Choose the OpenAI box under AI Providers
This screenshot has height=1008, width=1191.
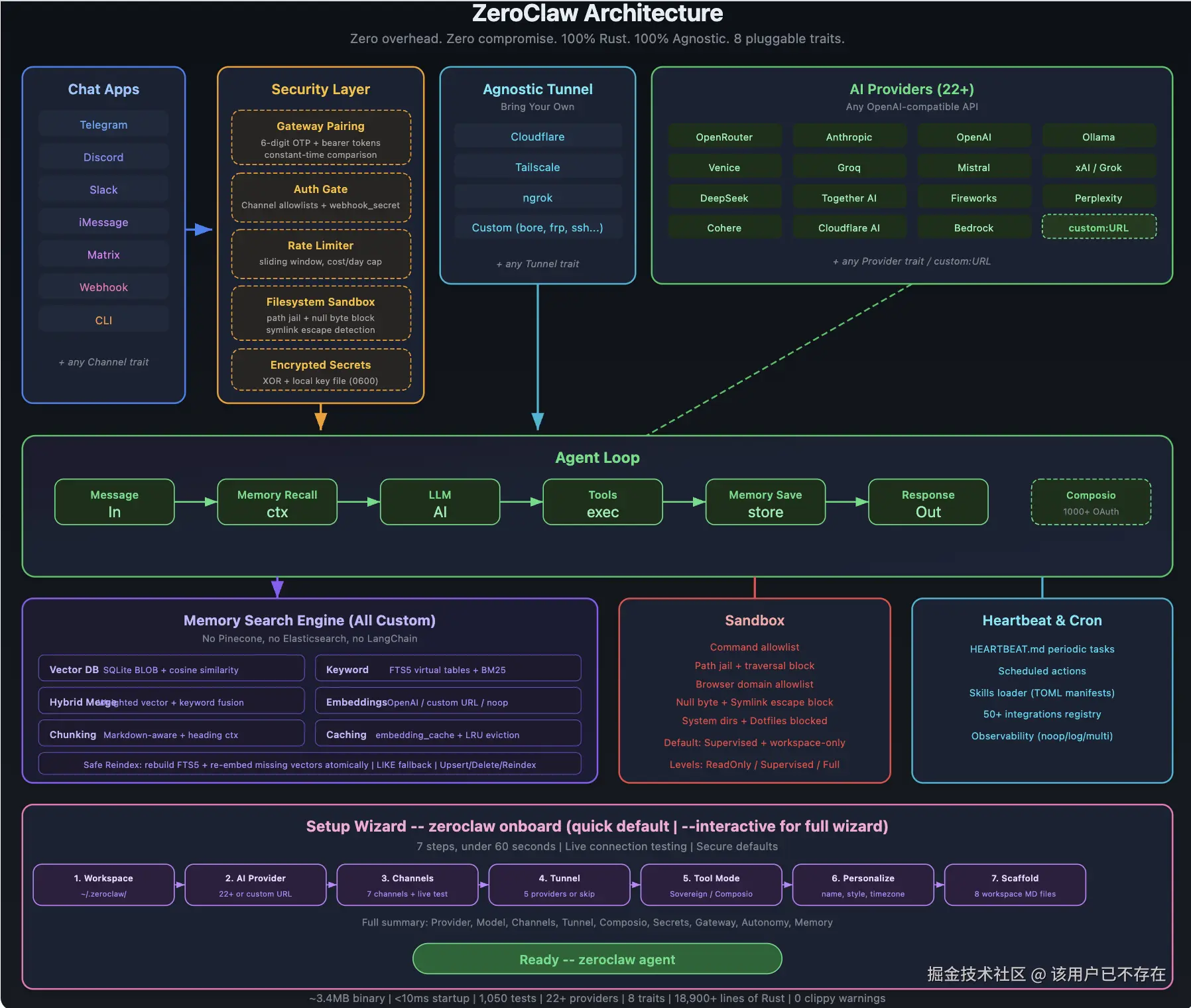tap(973, 137)
